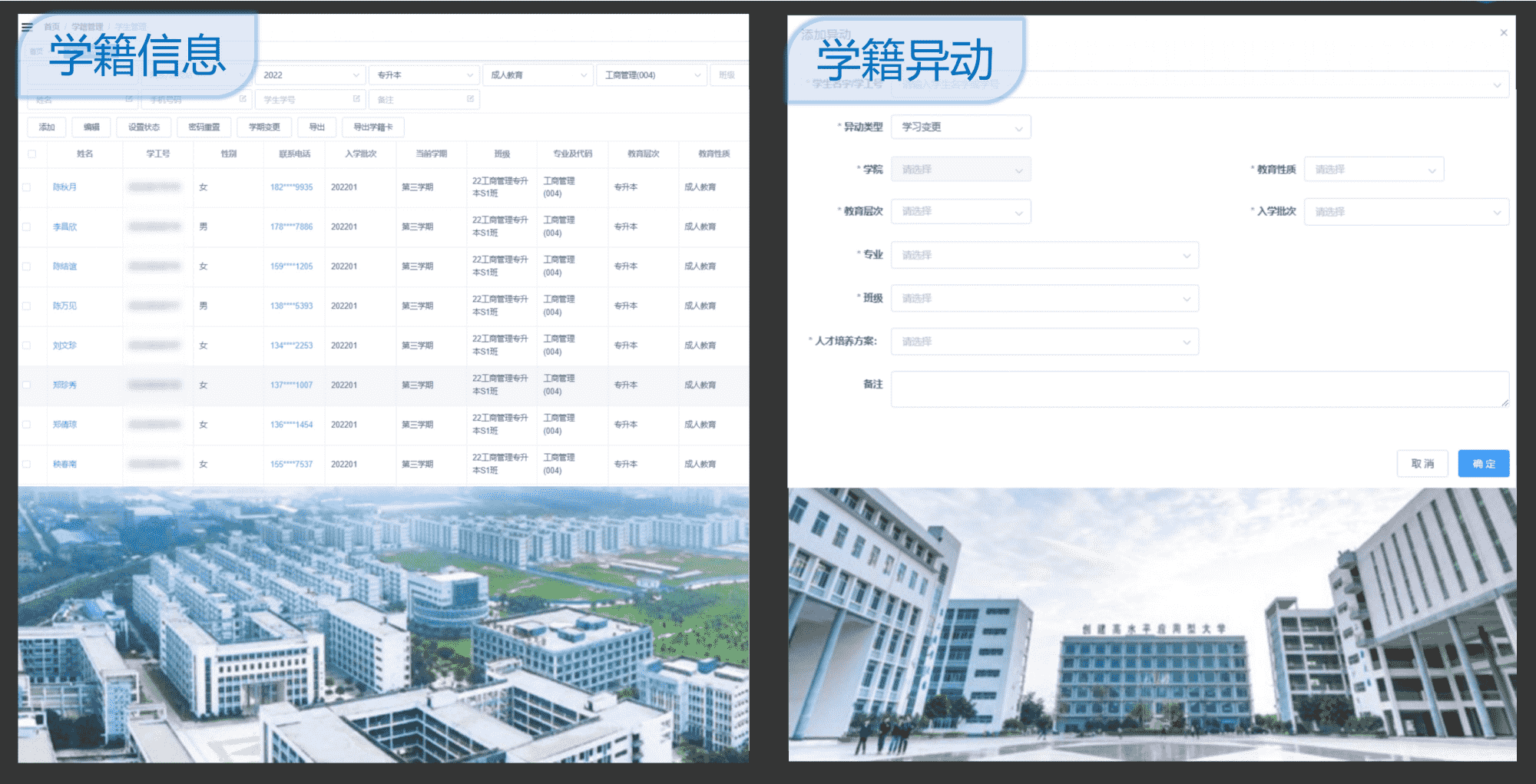1536x784 pixels.
Task: Click the 添加 button
Action: point(47,127)
